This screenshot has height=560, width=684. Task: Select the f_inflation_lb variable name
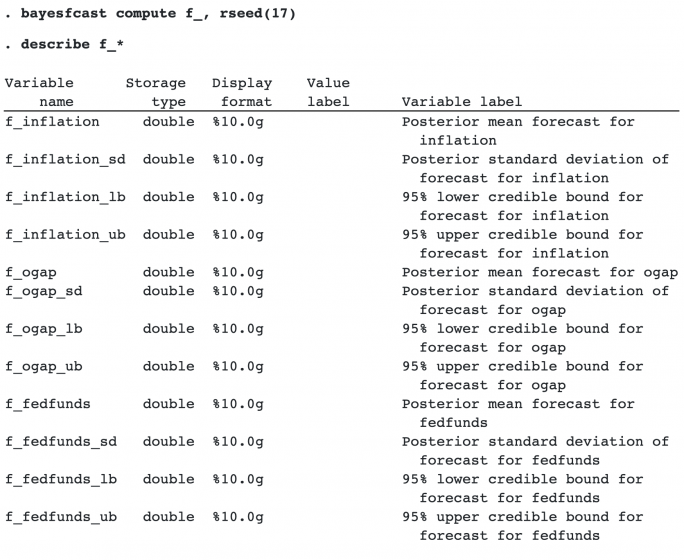[65, 197]
